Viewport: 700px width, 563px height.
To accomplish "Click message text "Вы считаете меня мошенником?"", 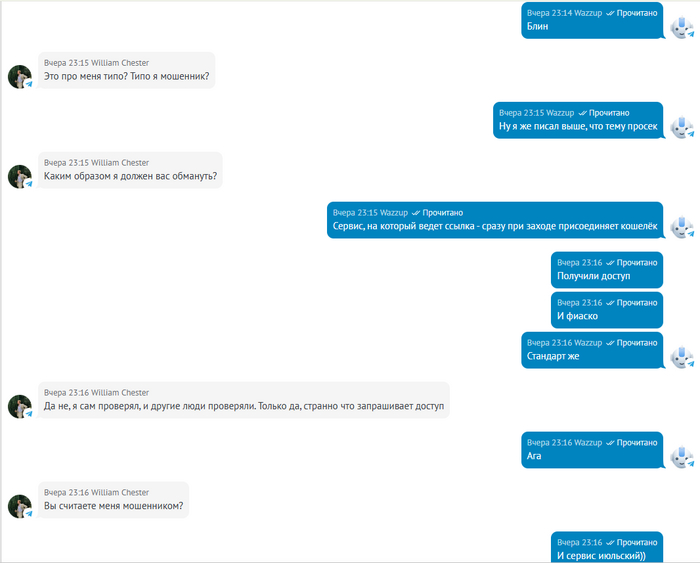I will [x=114, y=507].
